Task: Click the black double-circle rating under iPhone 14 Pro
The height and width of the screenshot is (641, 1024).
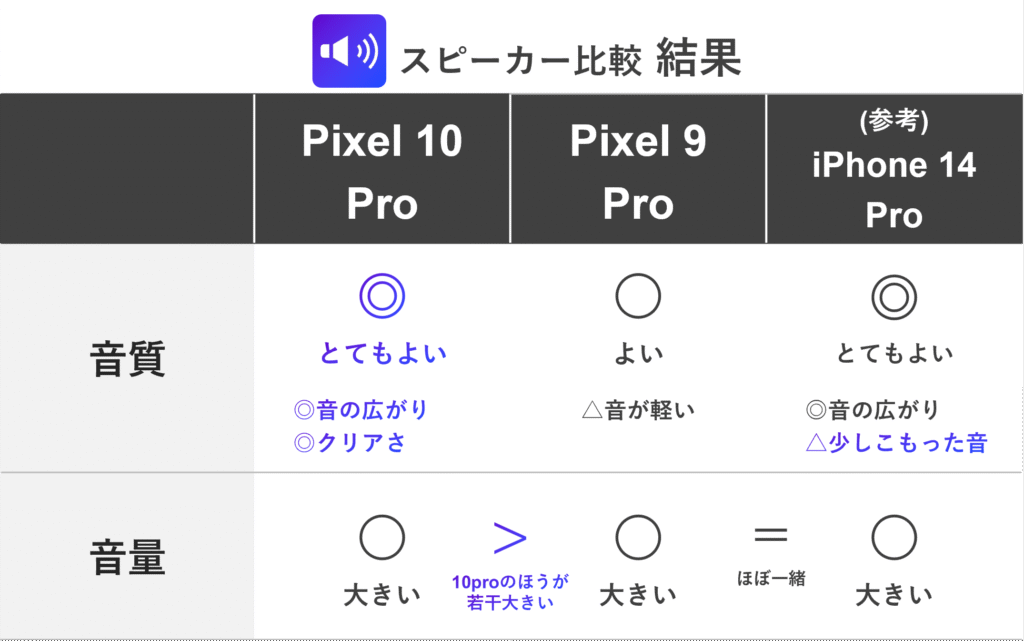Action: coord(894,296)
